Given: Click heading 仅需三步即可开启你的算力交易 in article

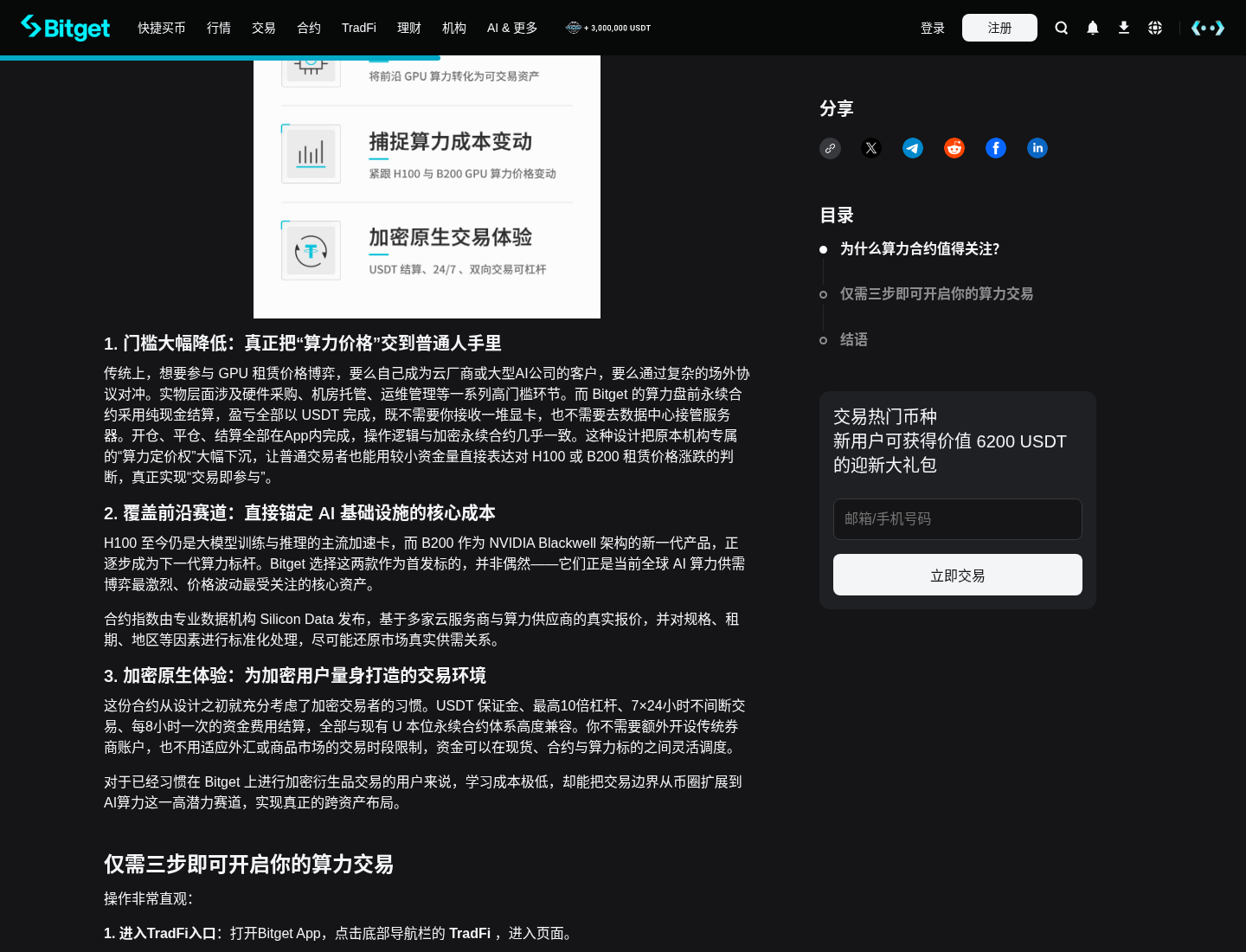Looking at the screenshot, I should click(248, 865).
